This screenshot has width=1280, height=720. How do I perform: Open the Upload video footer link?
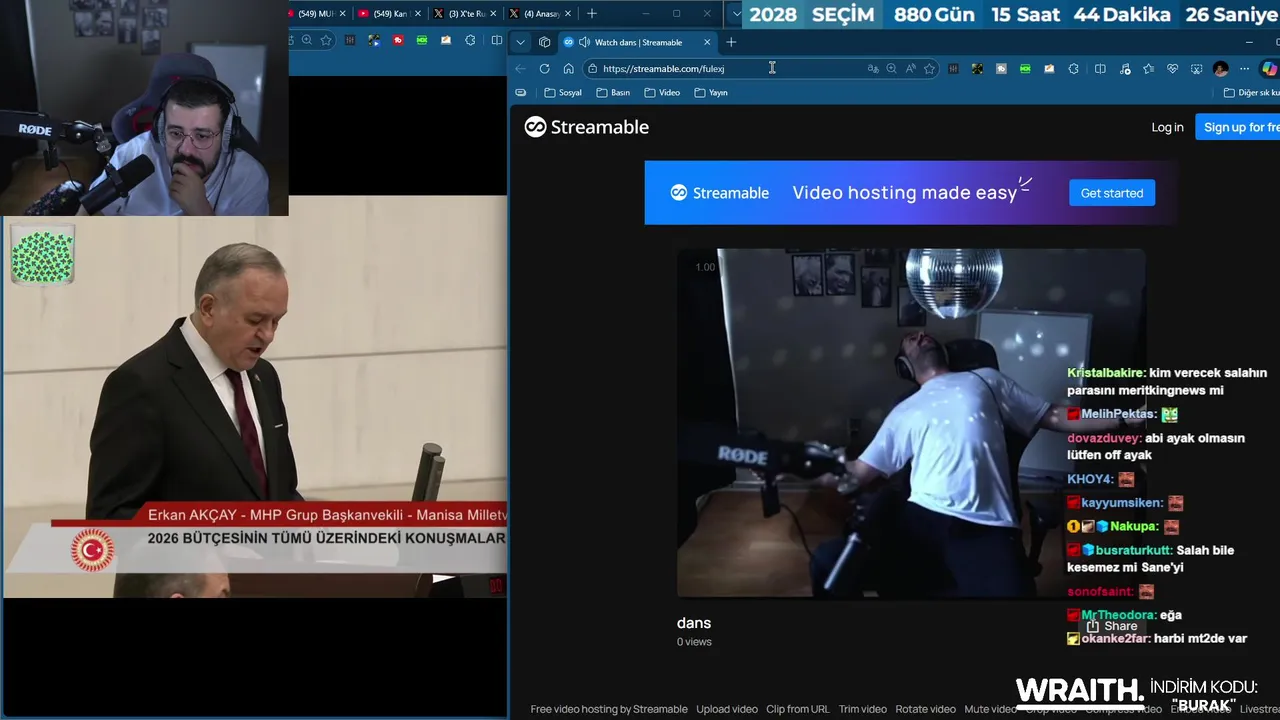point(727,709)
